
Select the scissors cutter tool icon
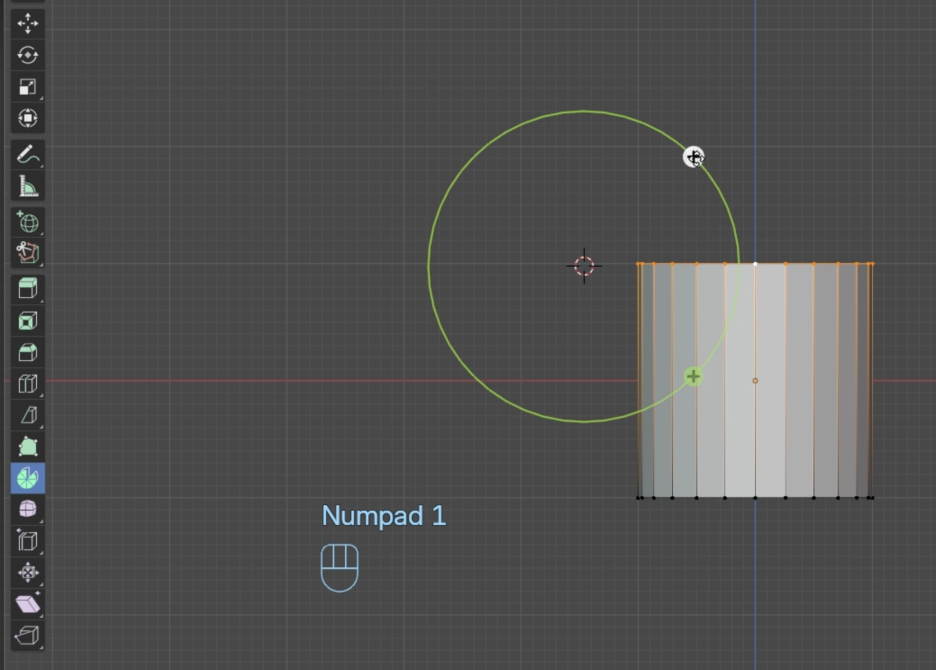coord(27,253)
